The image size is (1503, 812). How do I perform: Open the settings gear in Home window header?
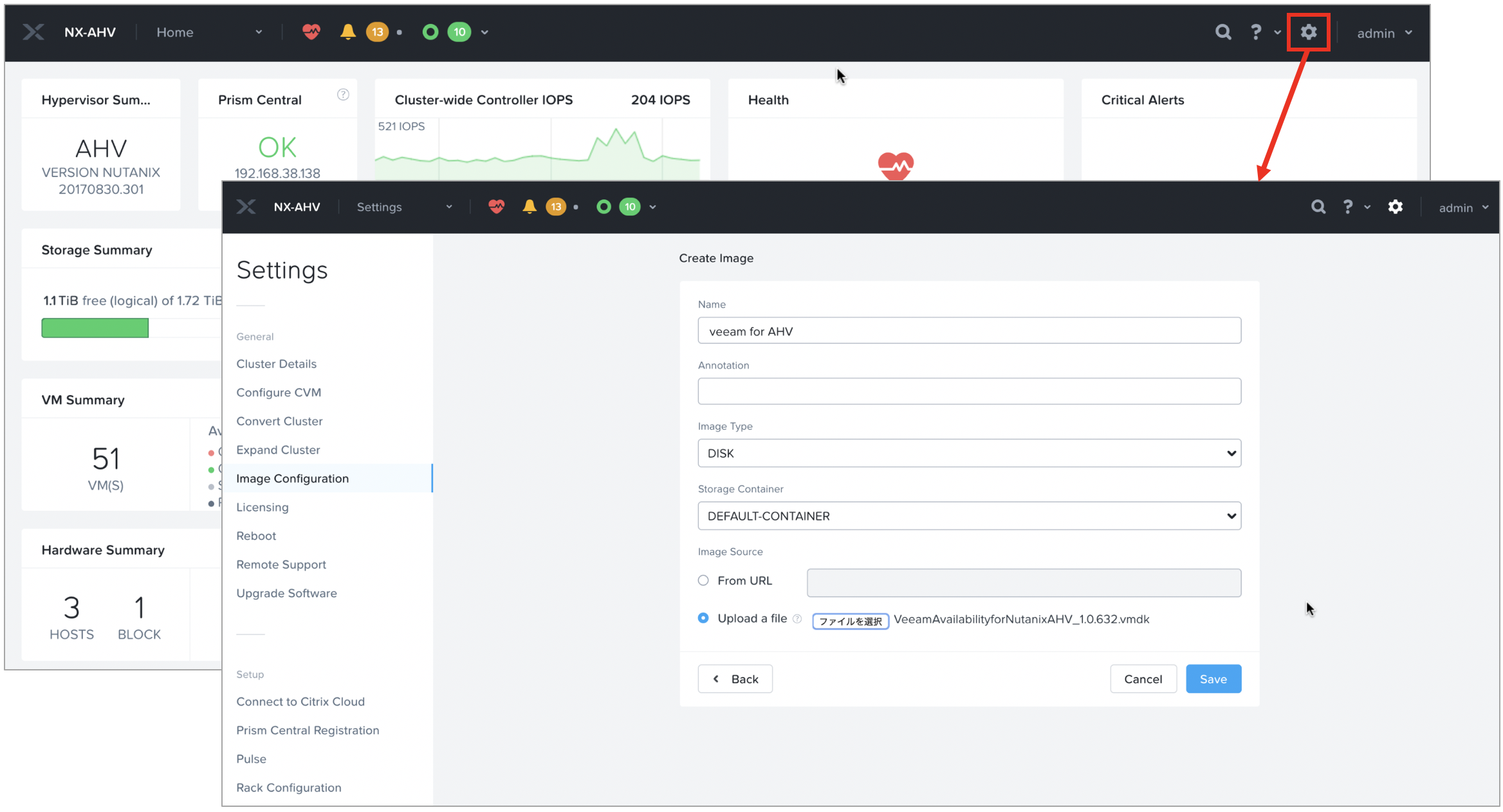pos(1309,32)
